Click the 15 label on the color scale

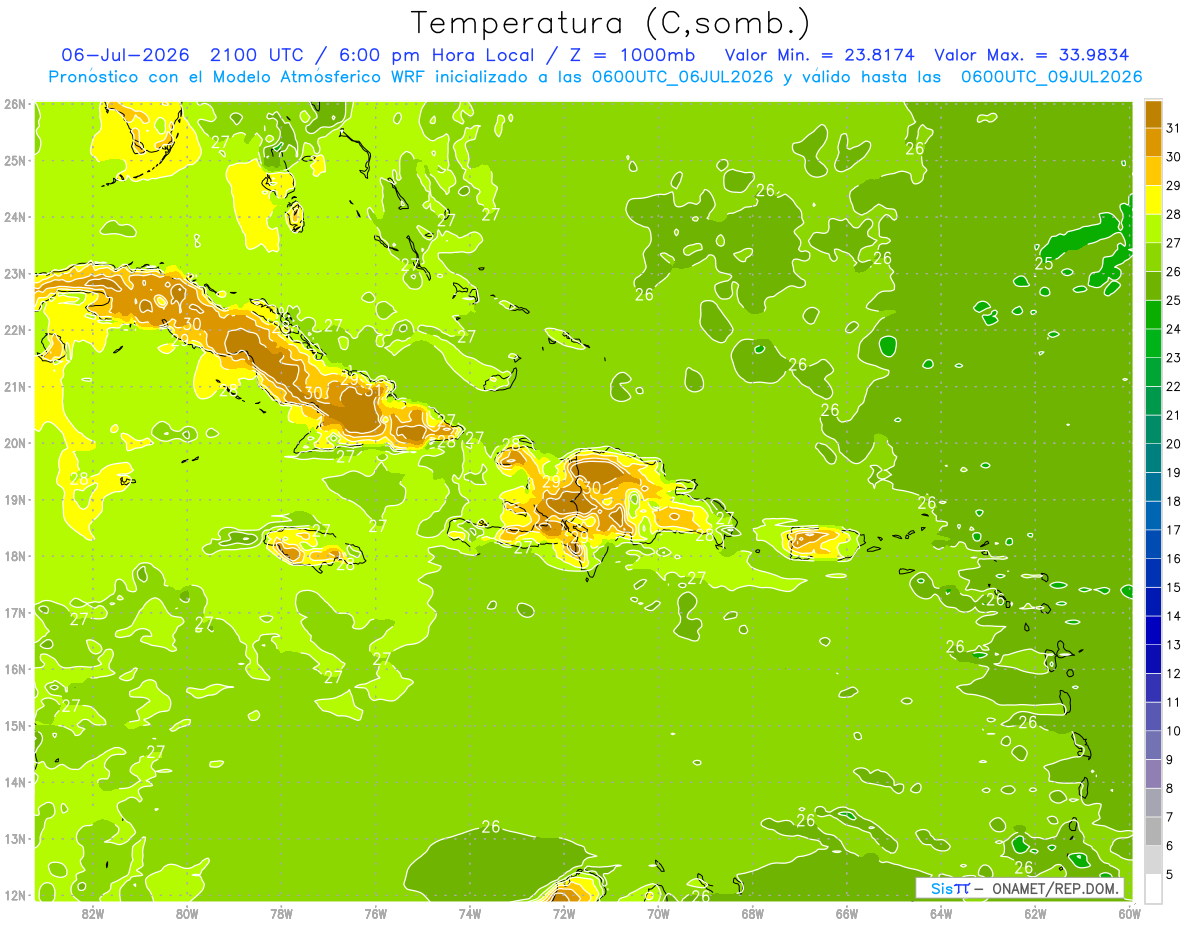point(1173,587)
